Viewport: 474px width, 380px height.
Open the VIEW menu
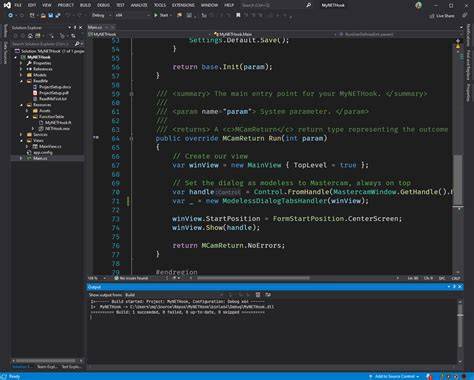(47, 5)
